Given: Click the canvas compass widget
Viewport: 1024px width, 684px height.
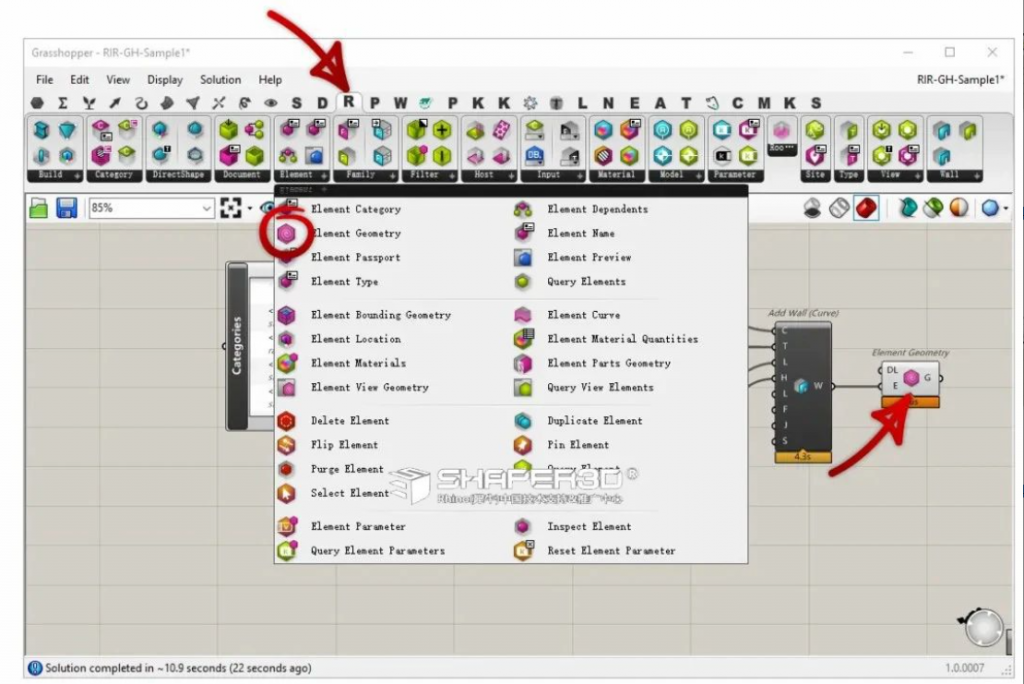Looking at the screenshot, I should click(x=983, y=627).
